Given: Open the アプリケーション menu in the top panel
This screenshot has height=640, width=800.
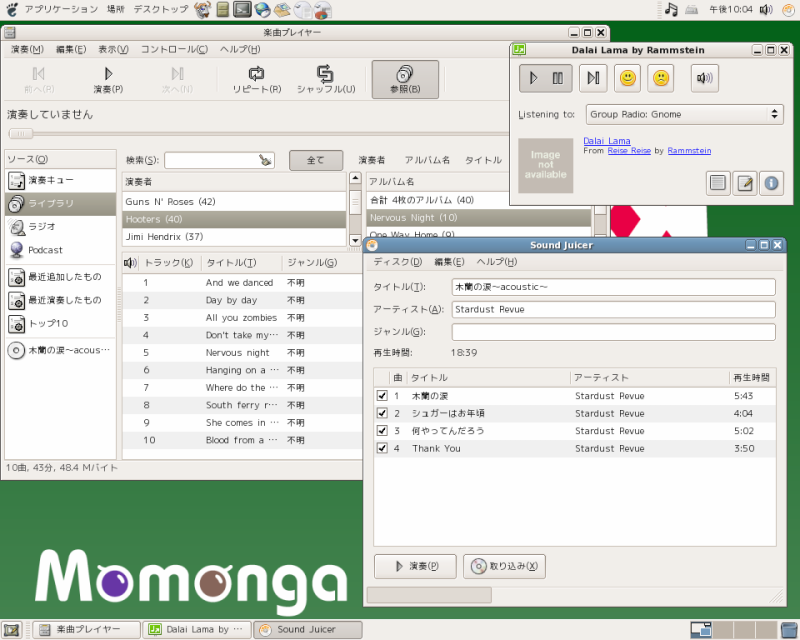Looking at the screenshot, I should (x=61, y=9).
